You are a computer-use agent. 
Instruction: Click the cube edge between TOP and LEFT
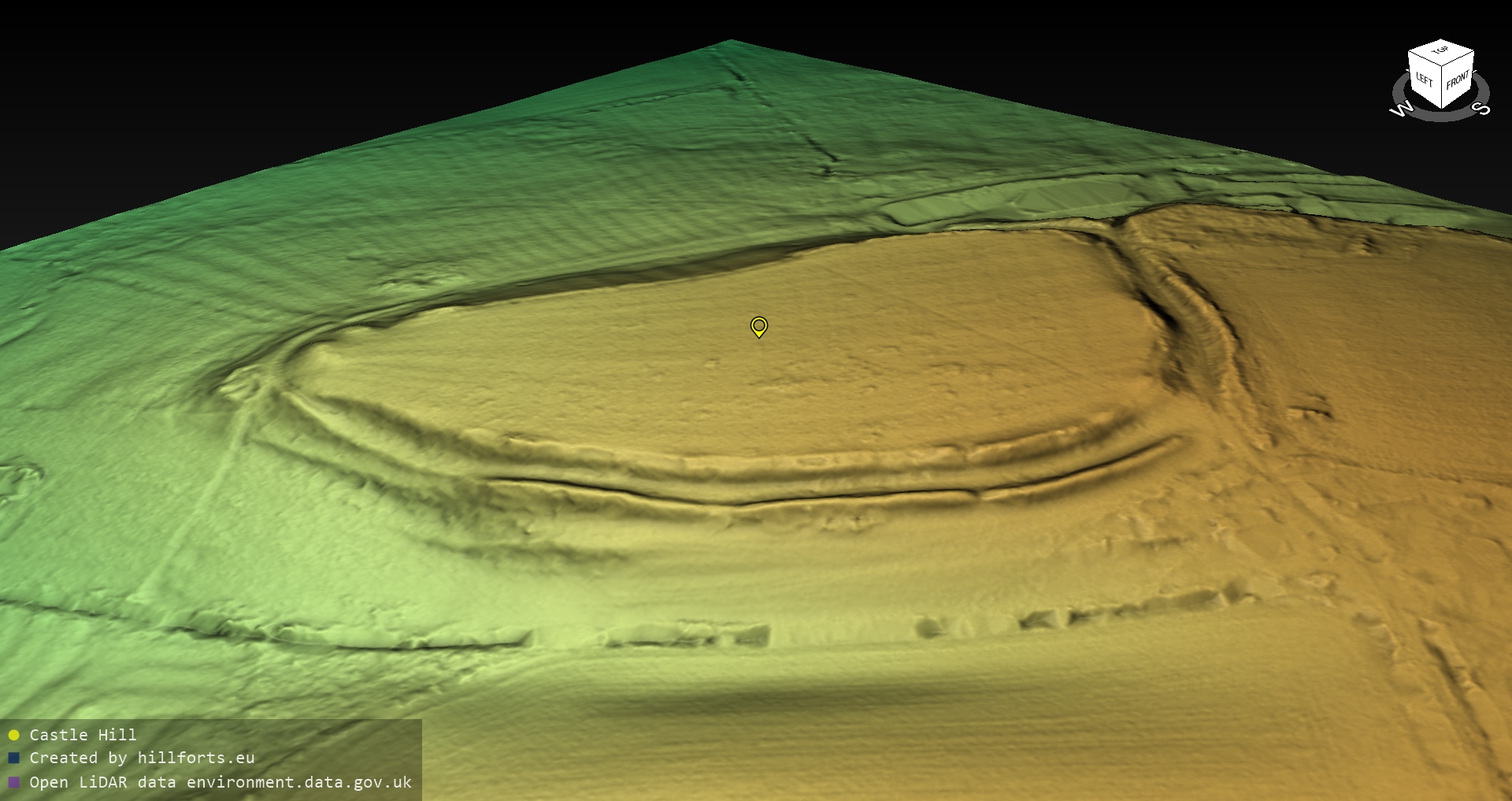coord(1425,59)
